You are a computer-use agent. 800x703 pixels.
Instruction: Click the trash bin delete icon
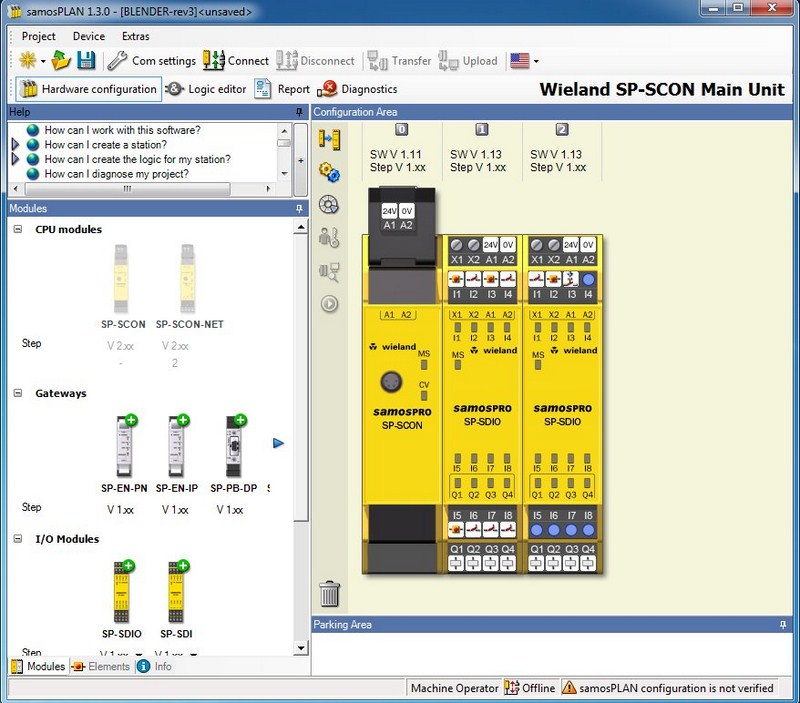point(330,594)
